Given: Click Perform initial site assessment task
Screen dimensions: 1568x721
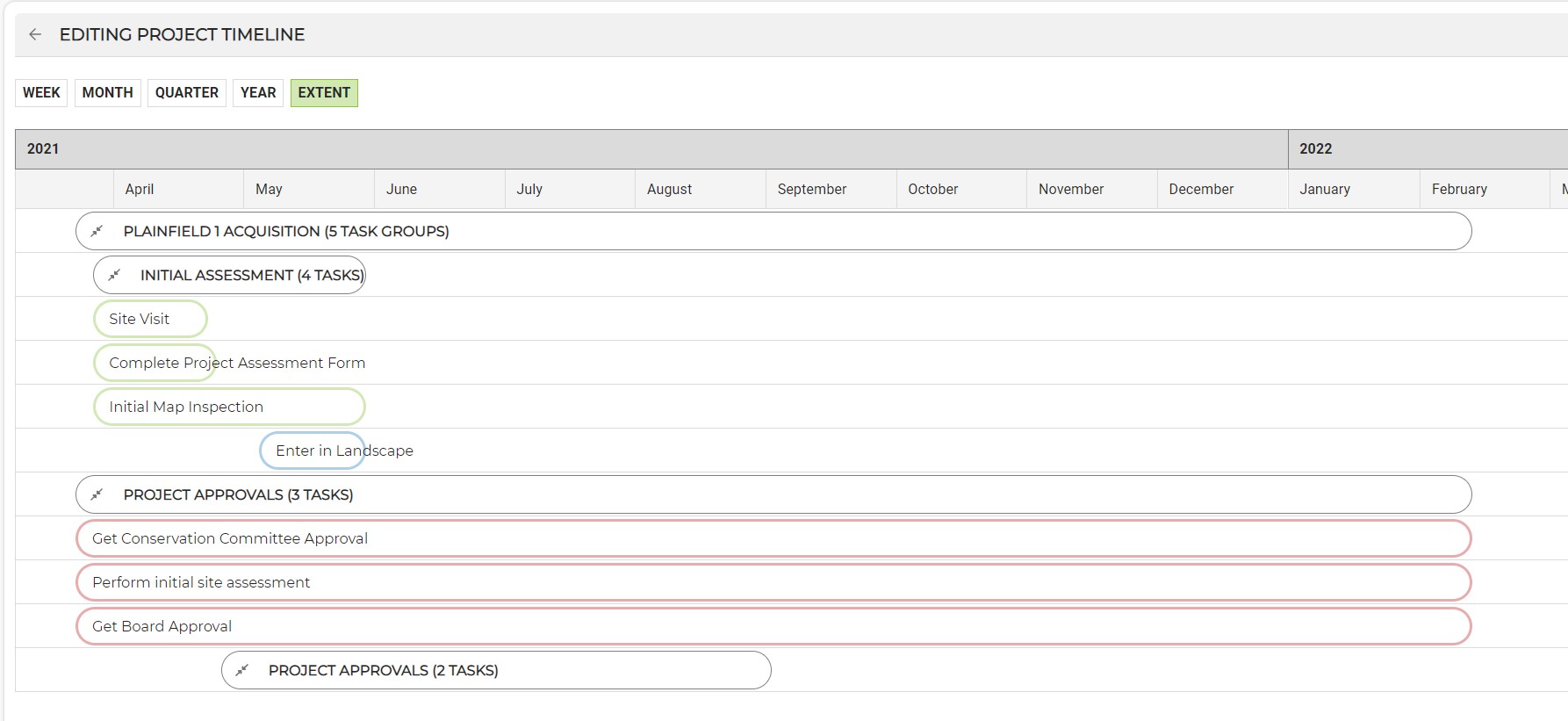Looking at the screenshot, I should point(773,582).
